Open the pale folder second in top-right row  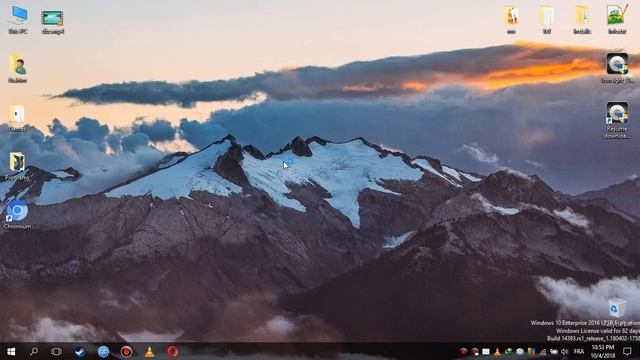coord(547,19)
